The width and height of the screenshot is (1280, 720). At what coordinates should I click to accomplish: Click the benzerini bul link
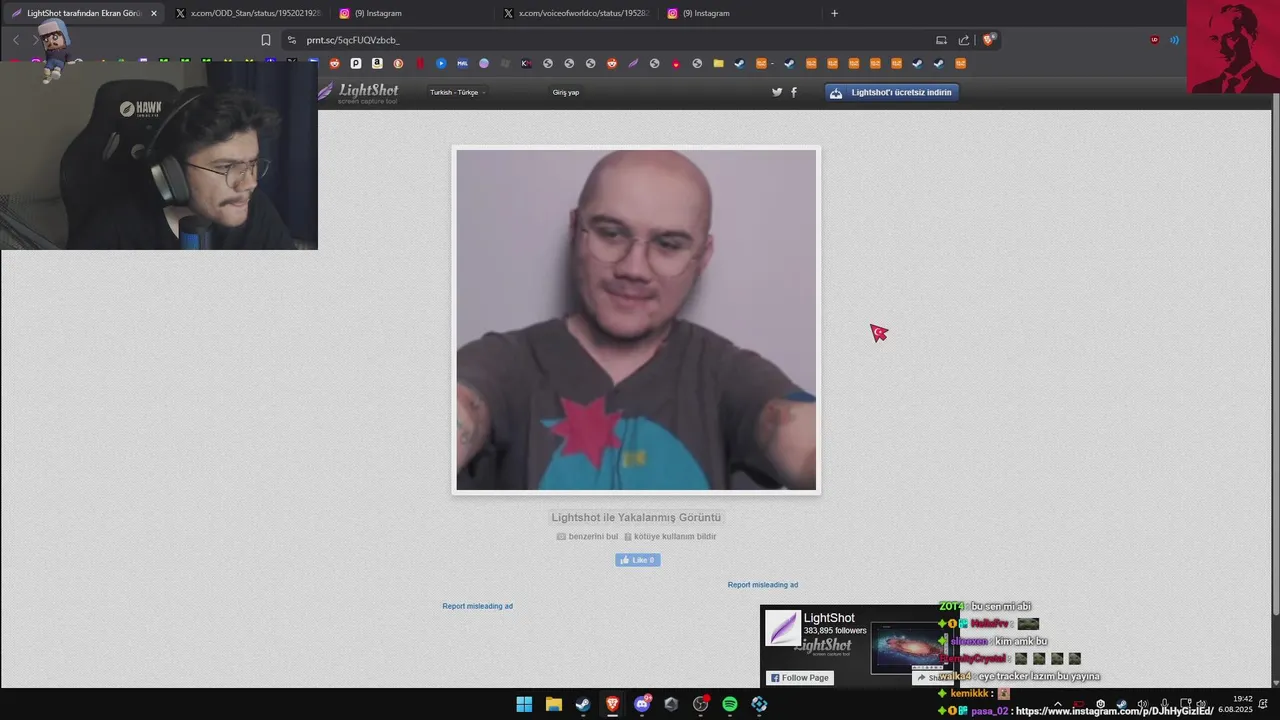(x=593, y=537)
